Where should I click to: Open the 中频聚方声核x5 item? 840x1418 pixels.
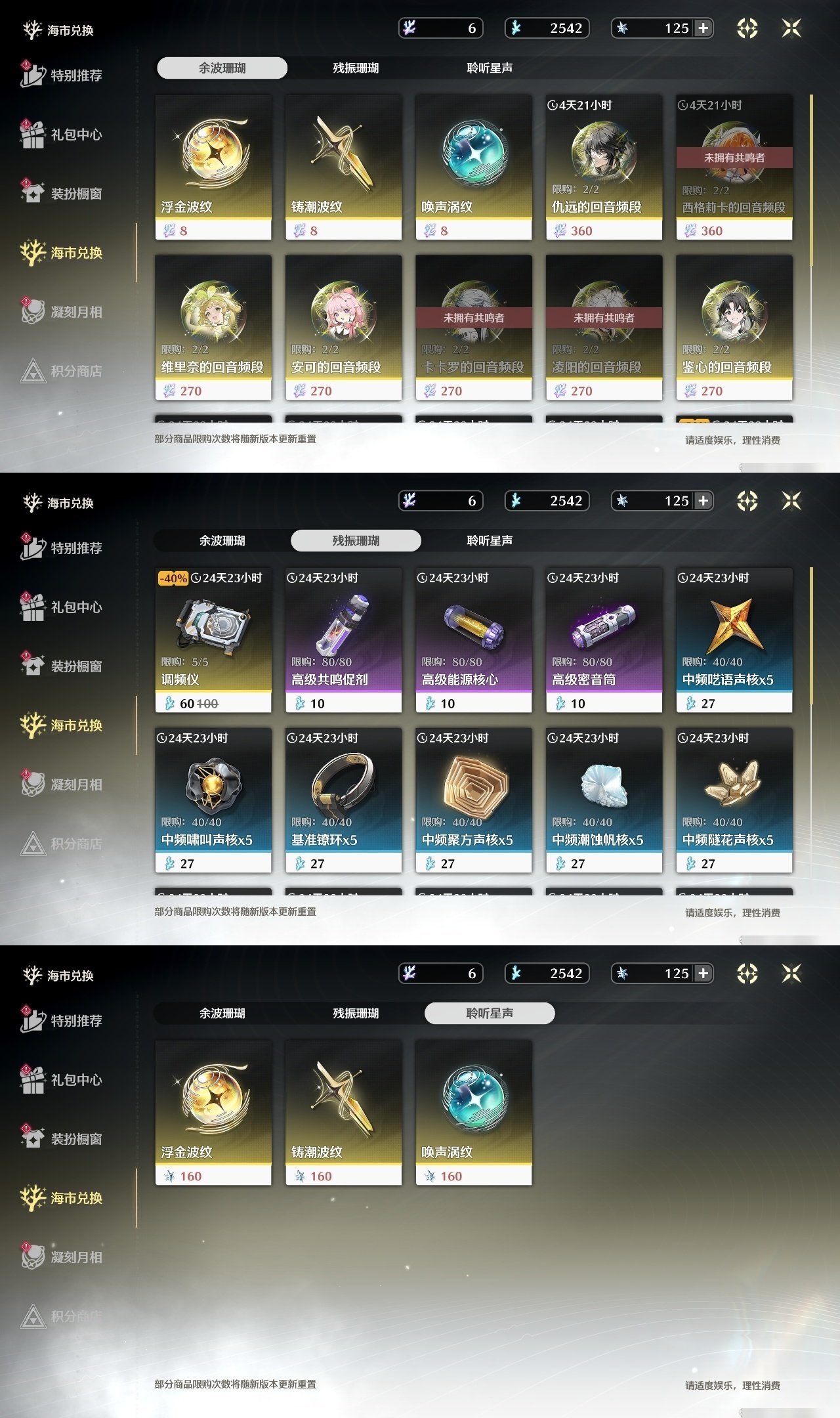[x=474, y=800]
